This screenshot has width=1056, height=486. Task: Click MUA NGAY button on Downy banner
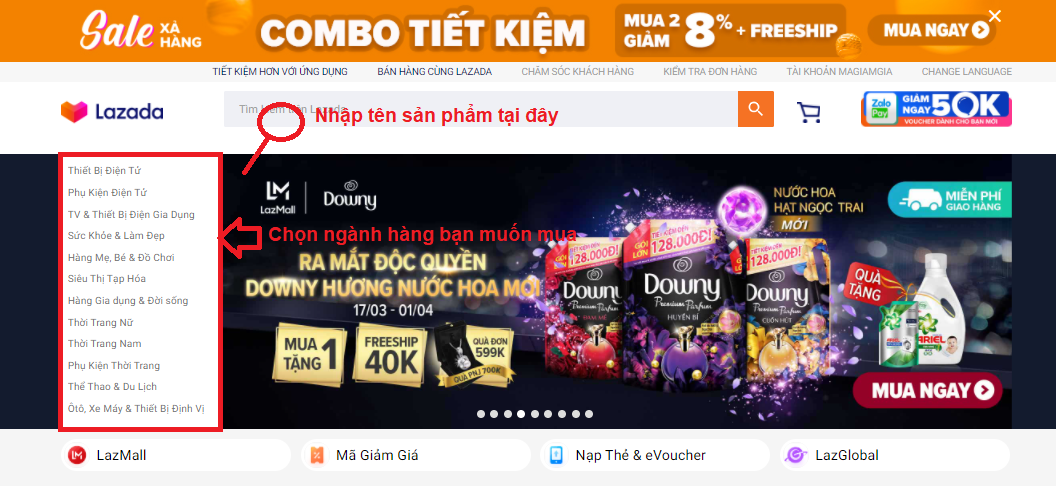[x=927, y=390]
